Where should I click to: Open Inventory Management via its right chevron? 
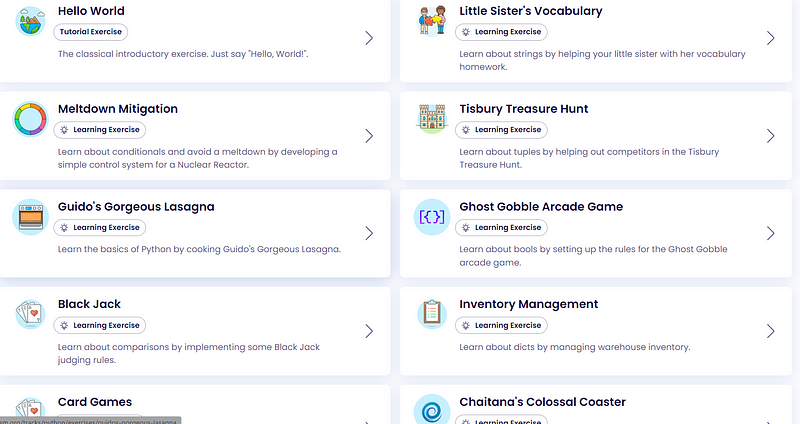coord(770,331)
